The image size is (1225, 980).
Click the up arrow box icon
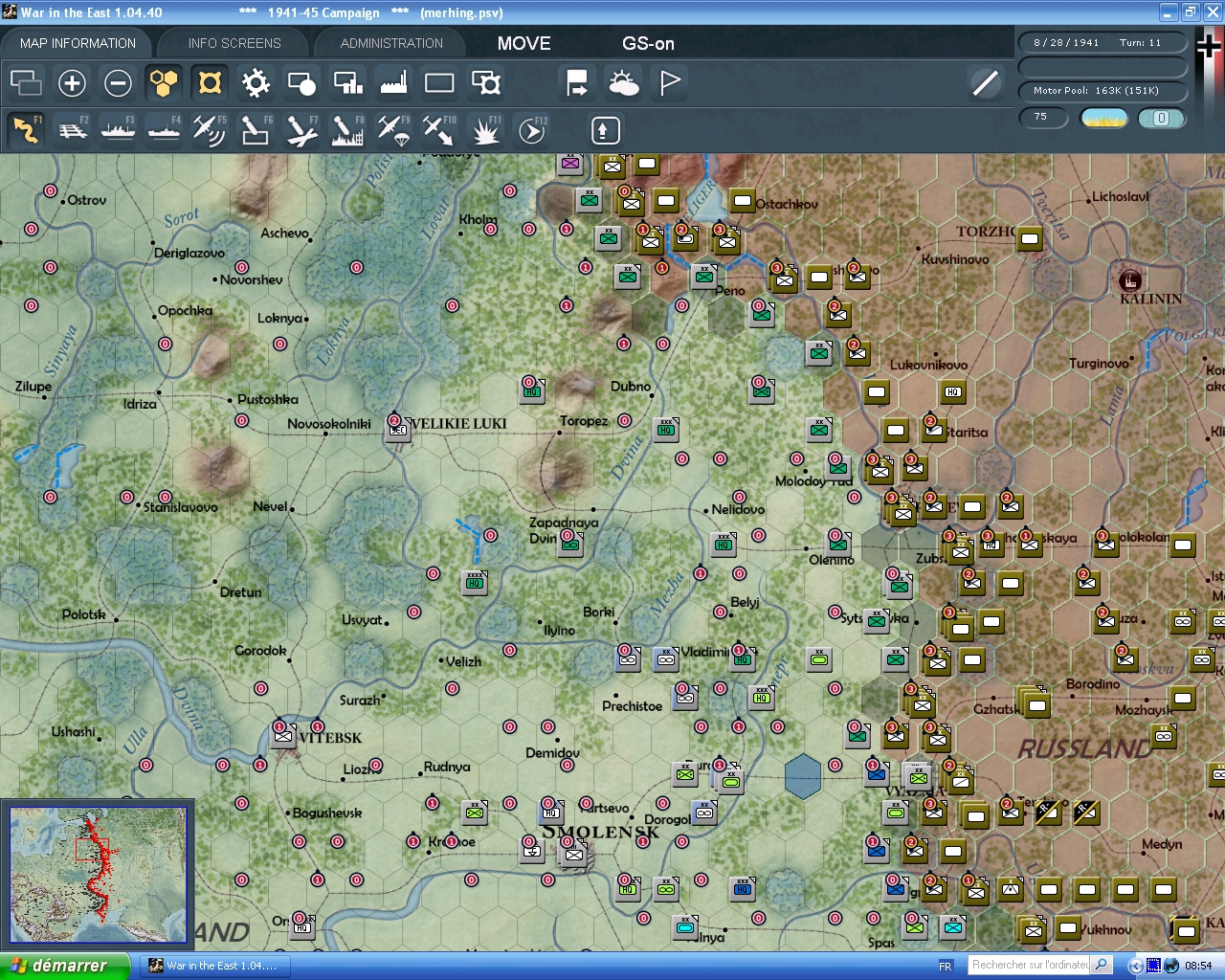coord(605,130)
